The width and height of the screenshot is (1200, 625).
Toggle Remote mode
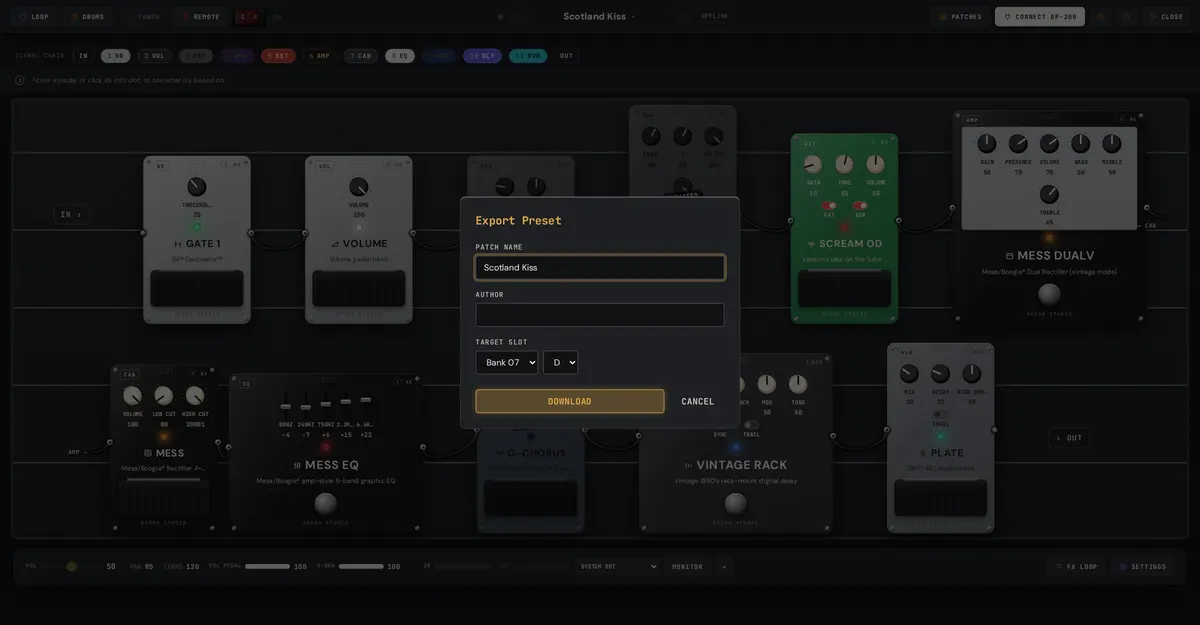(200, 16)
